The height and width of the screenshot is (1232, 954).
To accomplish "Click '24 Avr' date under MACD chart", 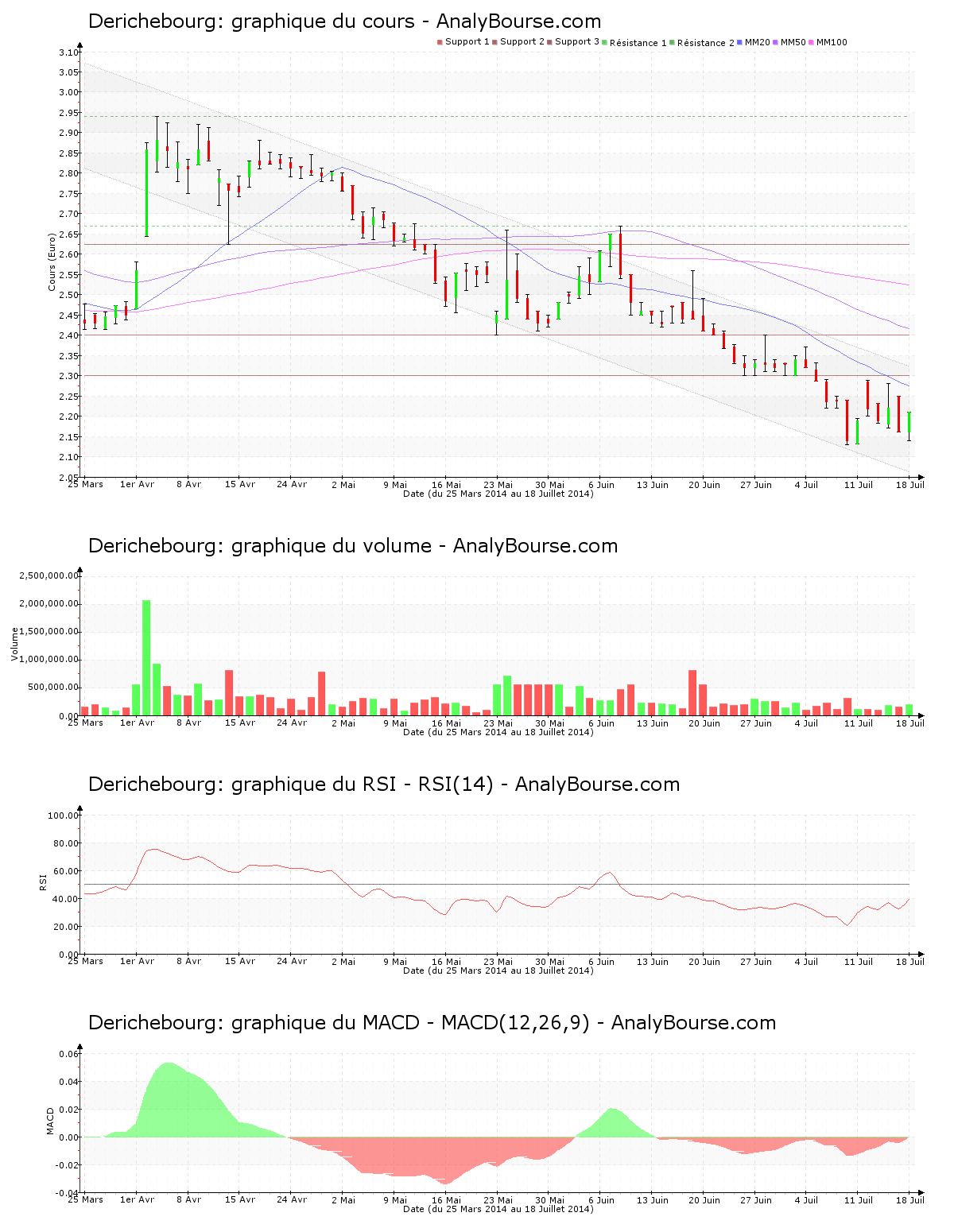I will point(292,1199).
